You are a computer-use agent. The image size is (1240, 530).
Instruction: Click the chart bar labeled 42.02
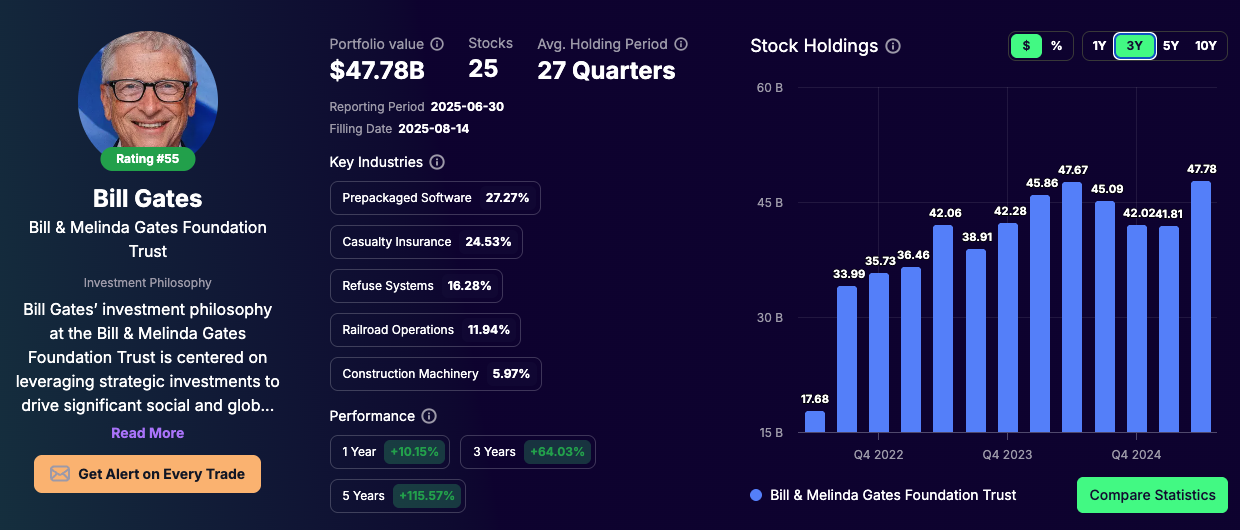click(1137, 328)
